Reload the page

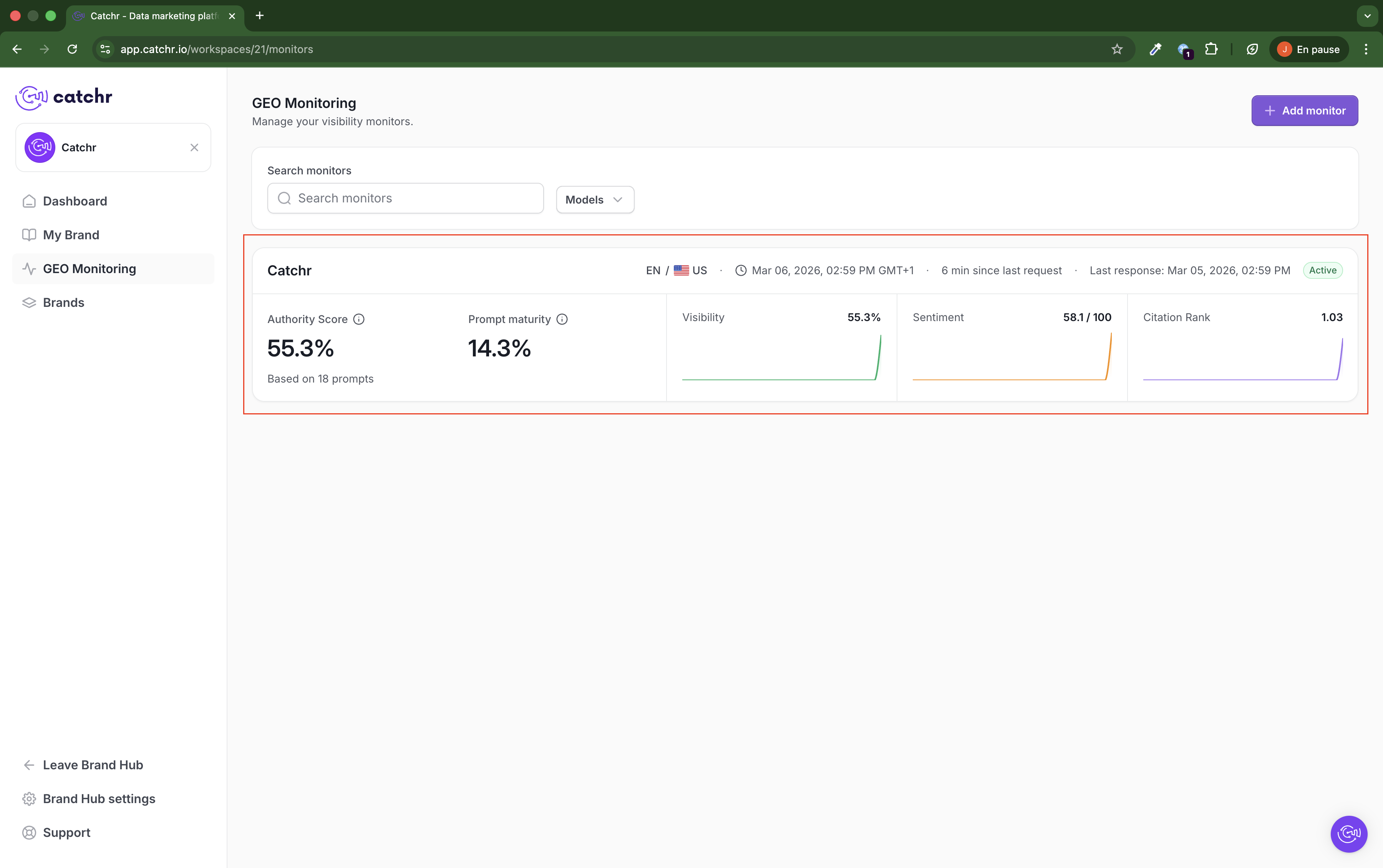[72, 50]
